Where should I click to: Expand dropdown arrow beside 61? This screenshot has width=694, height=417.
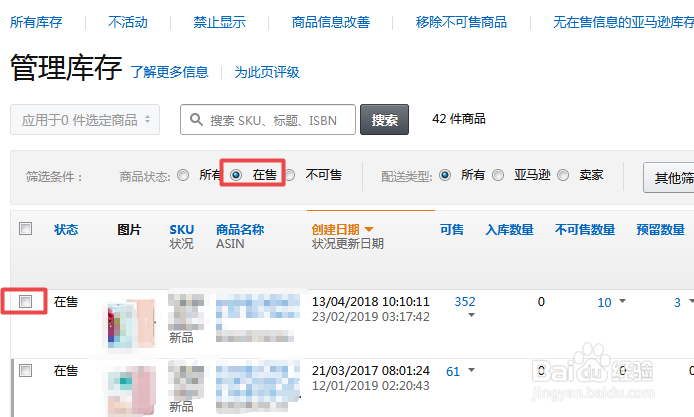click(471, 370)
